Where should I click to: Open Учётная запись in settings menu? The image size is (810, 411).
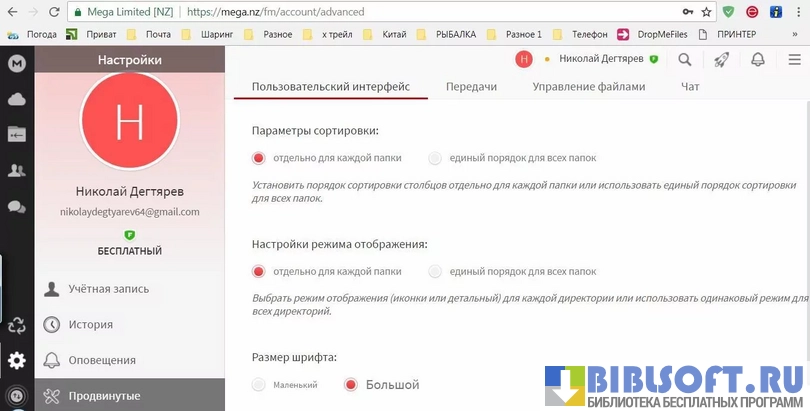coord(108,289)
